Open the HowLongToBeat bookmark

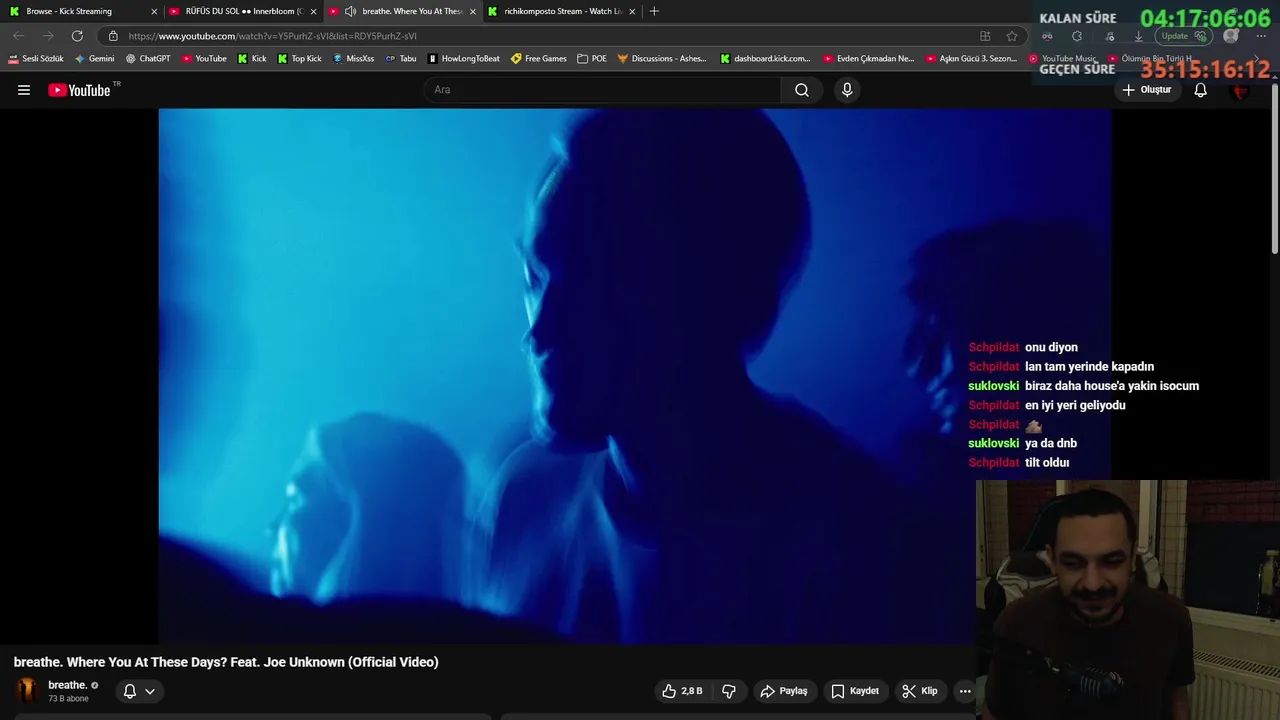[x=464, y=59]
